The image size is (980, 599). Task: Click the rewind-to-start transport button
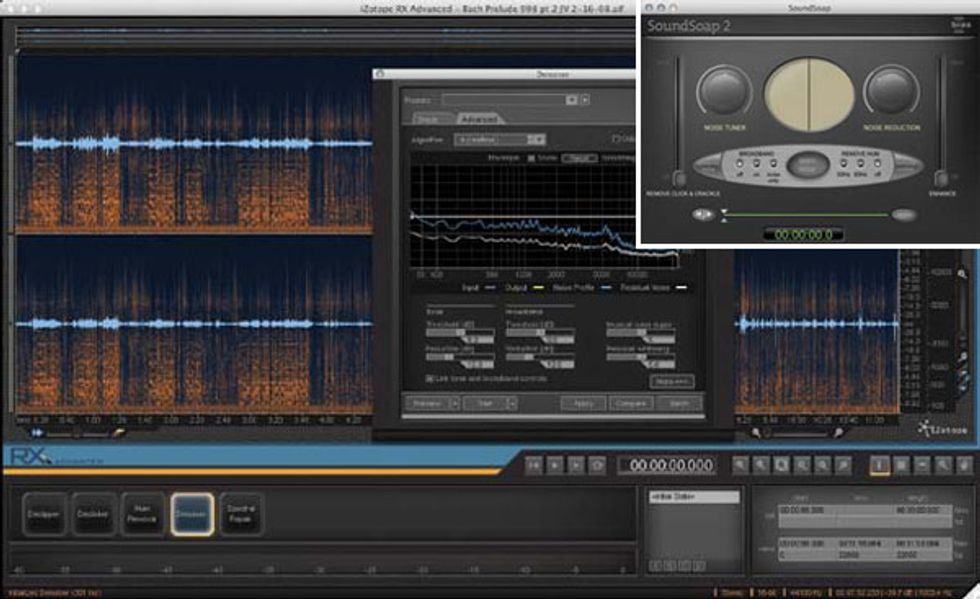[533, 465]
